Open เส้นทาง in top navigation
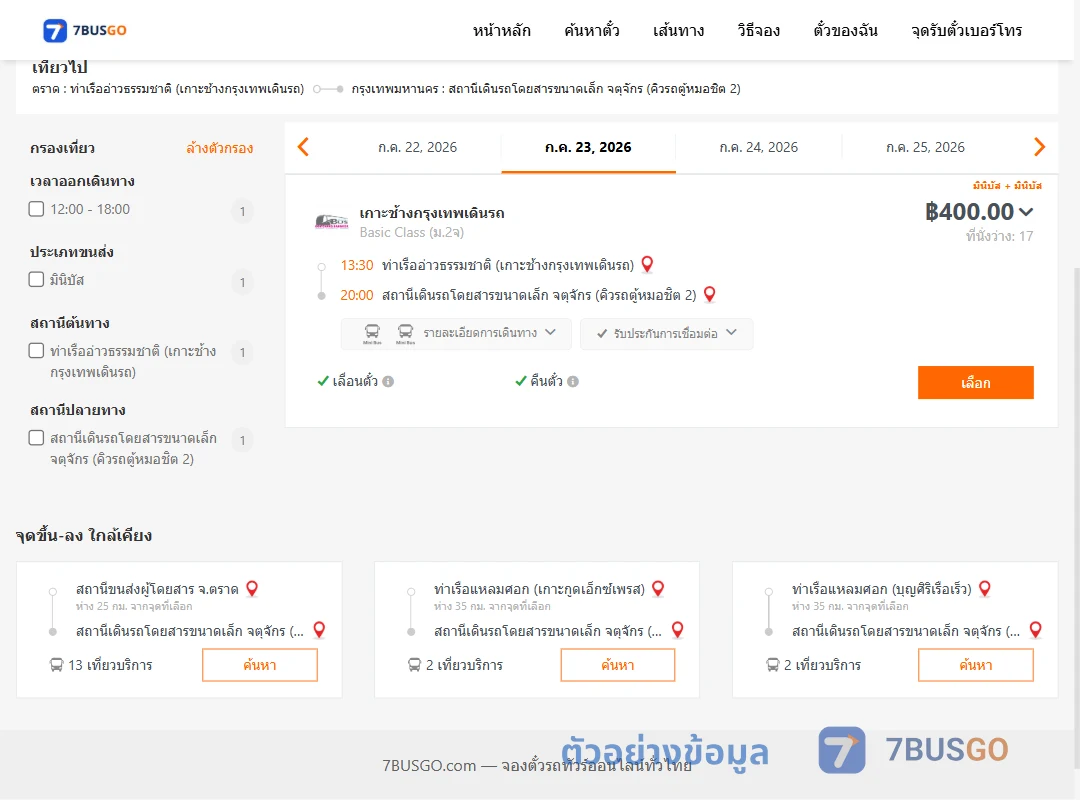The height and width of the screenshot is (800, 1080). click(678, 30)
